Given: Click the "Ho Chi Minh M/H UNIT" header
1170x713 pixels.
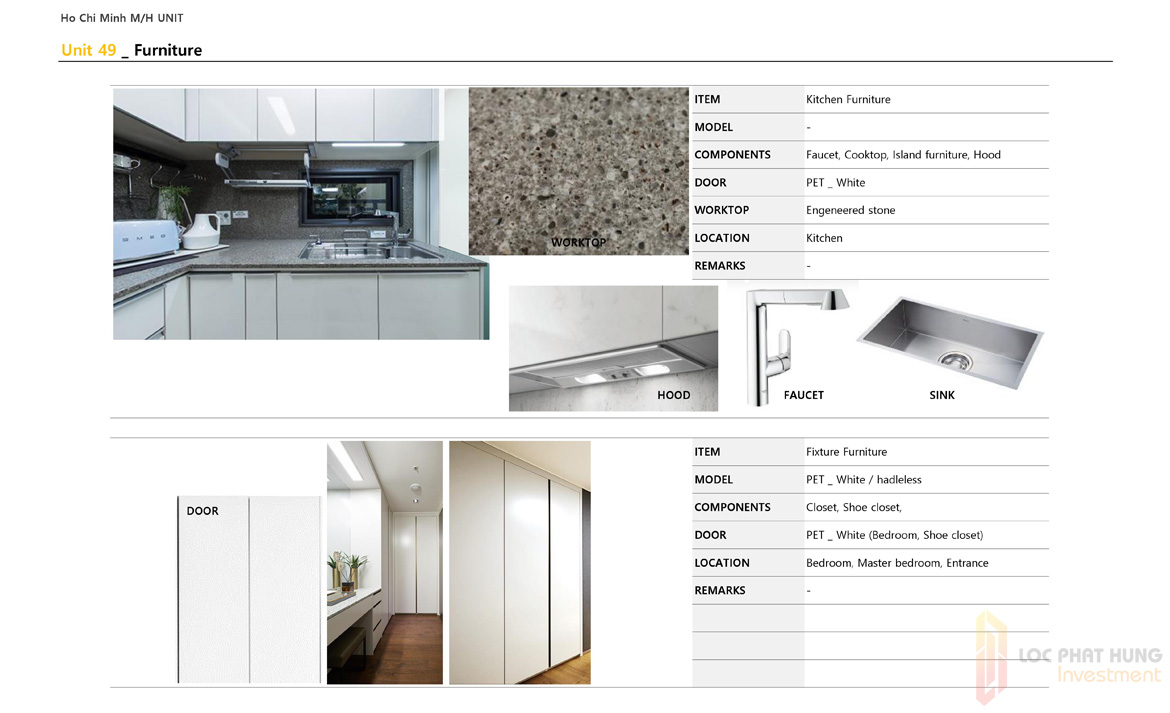Looking at the screenshot, I should coord(121,18).
